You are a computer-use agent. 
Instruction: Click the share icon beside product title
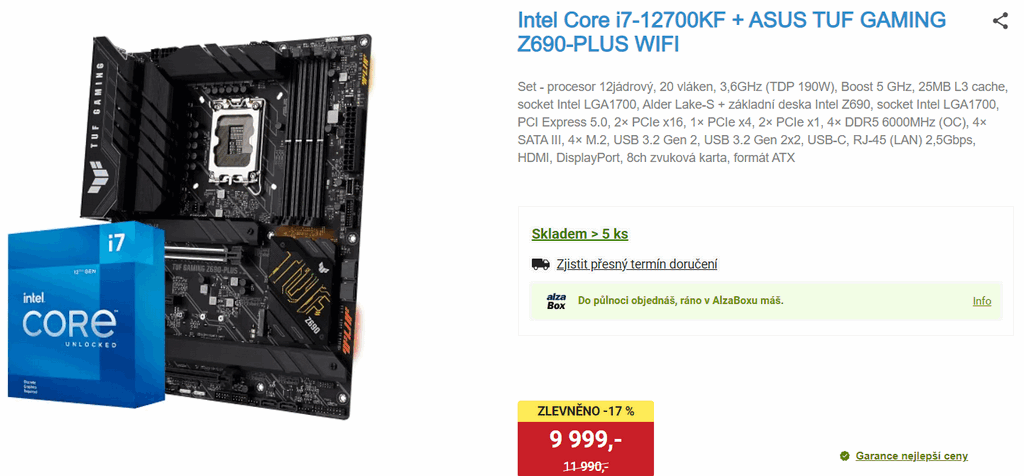click(x=1000, y=21)
